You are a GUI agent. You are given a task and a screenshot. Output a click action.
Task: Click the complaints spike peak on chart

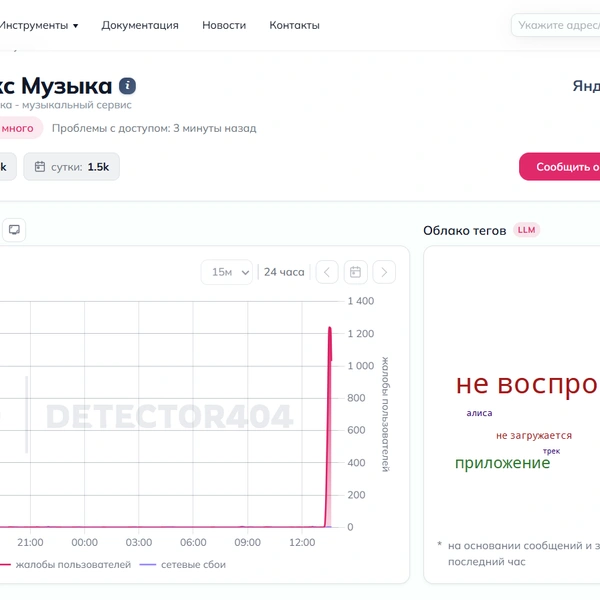[329, 328]
